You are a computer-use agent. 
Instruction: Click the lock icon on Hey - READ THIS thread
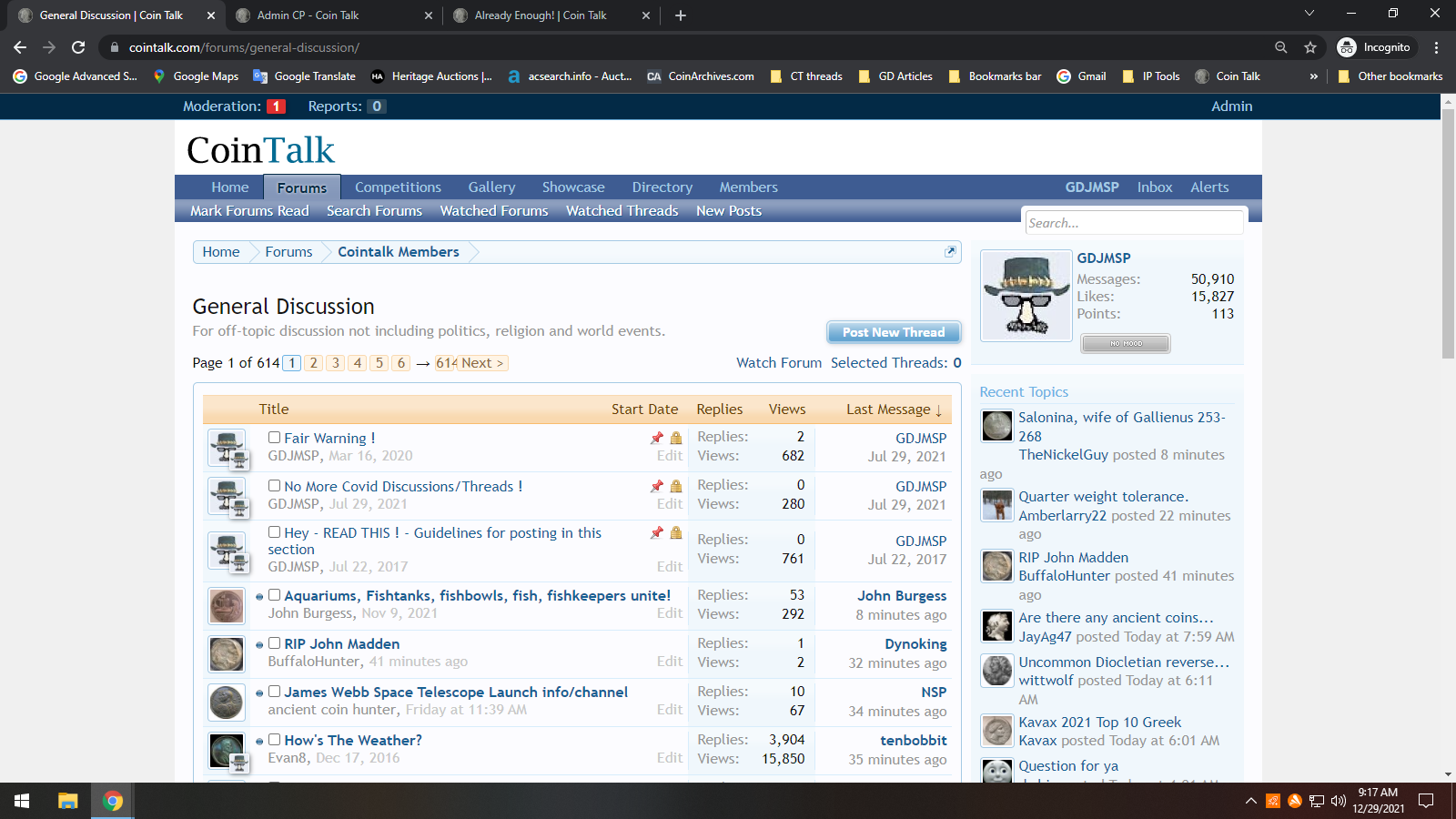676,532
